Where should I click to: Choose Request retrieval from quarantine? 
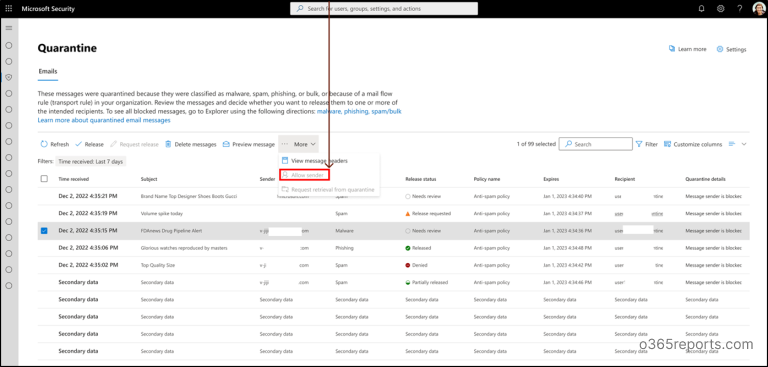pyautogui.click(x=328, y=190)
